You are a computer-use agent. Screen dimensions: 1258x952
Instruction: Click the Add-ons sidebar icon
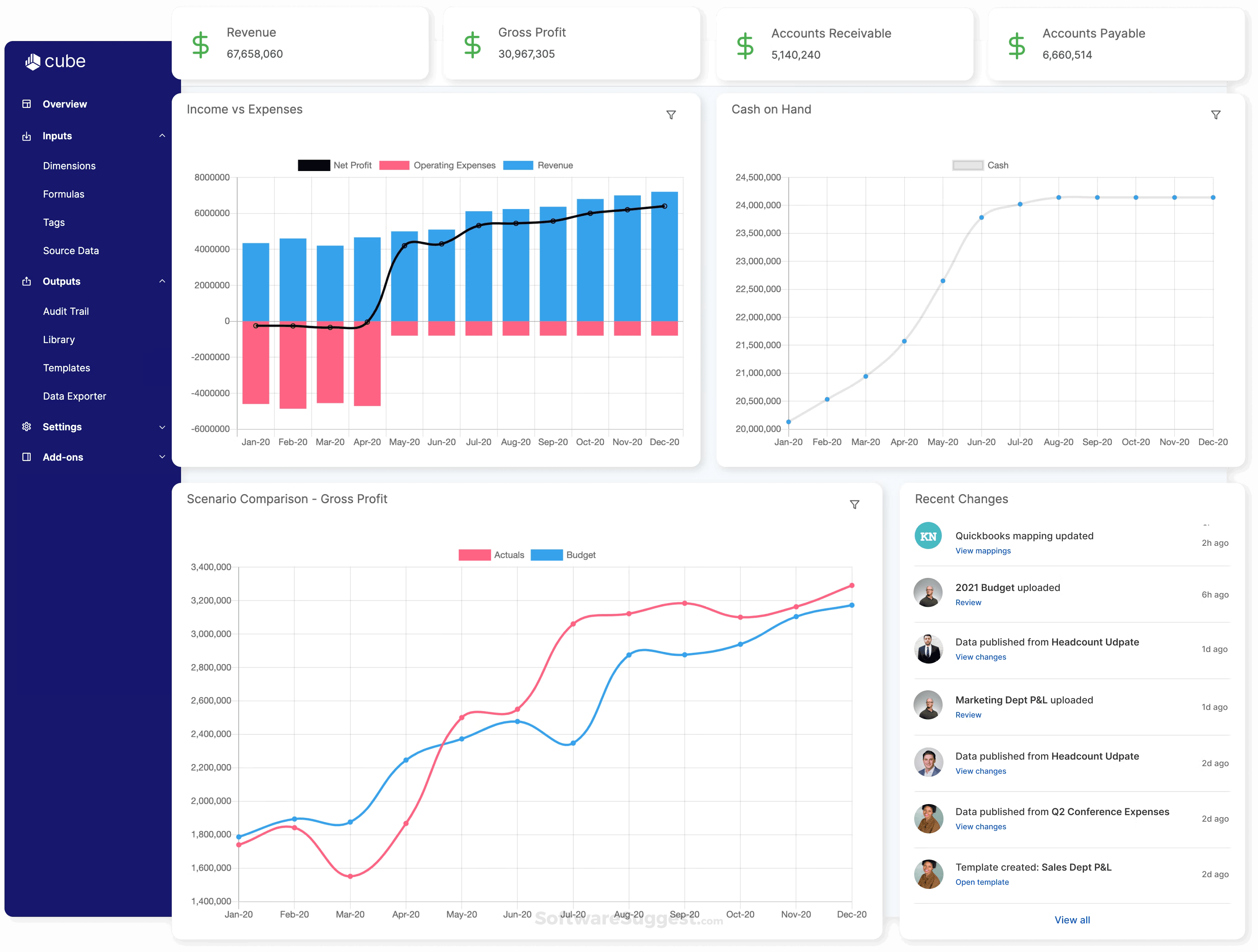click(26, 457)
